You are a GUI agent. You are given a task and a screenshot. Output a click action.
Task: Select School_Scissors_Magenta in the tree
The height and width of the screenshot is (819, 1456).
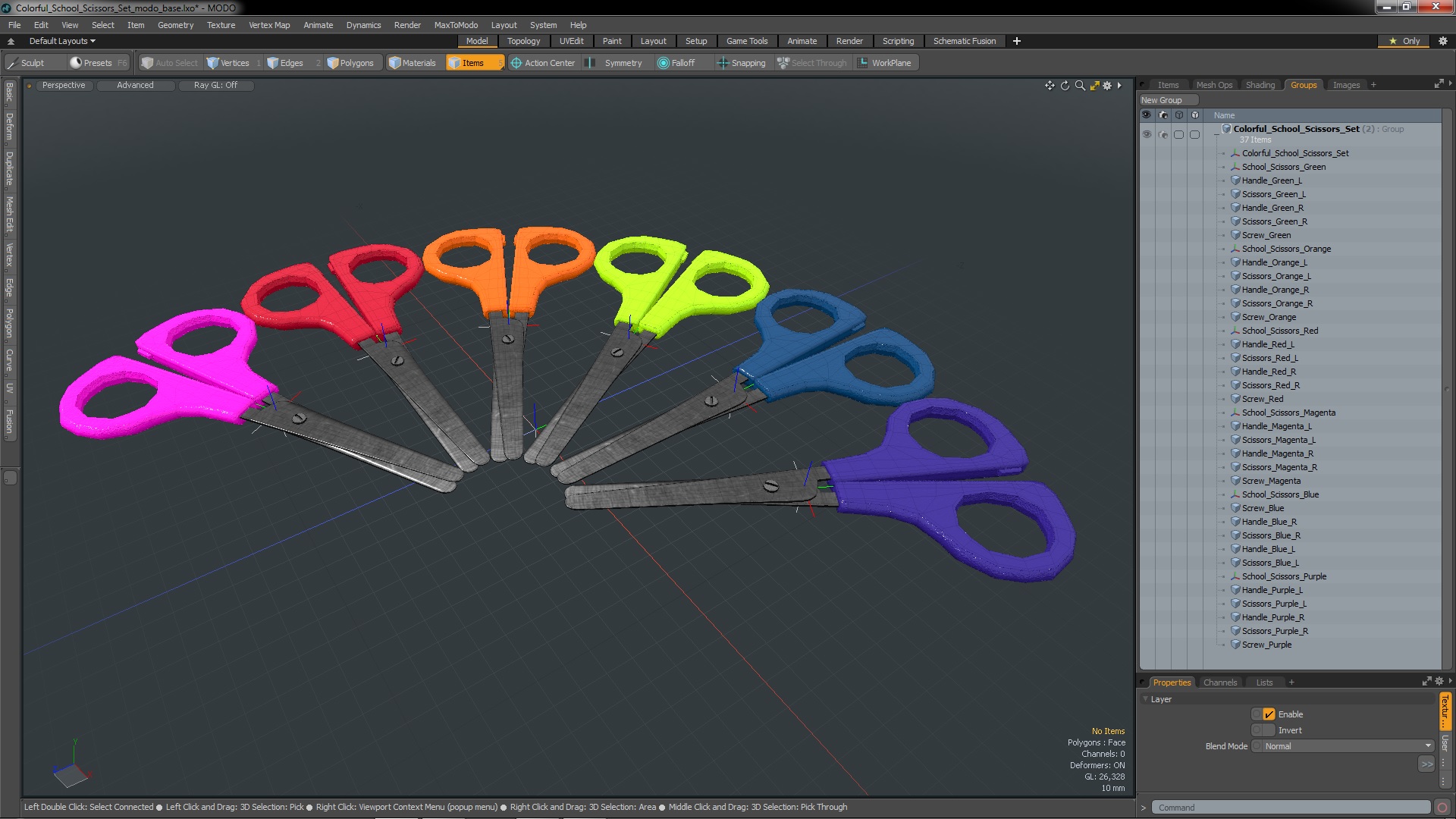pyautogui.click(x=1288, y=413)
